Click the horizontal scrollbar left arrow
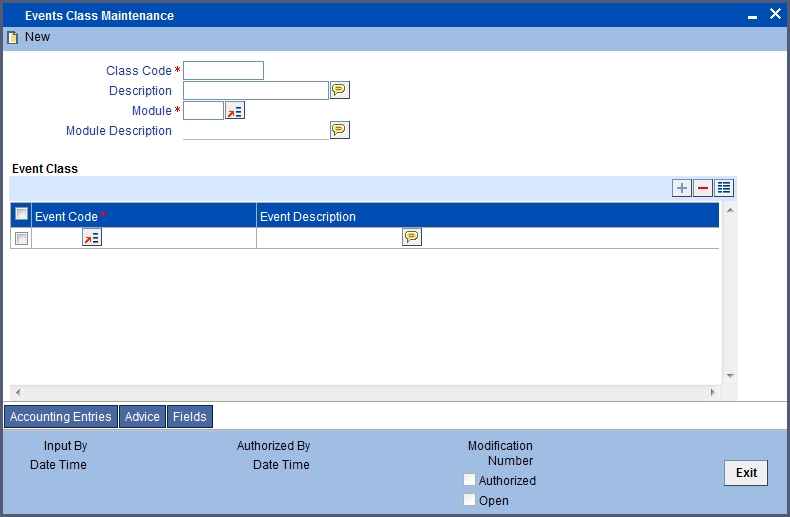The width and height of the screenshot is (790, 517). [18, 392]
